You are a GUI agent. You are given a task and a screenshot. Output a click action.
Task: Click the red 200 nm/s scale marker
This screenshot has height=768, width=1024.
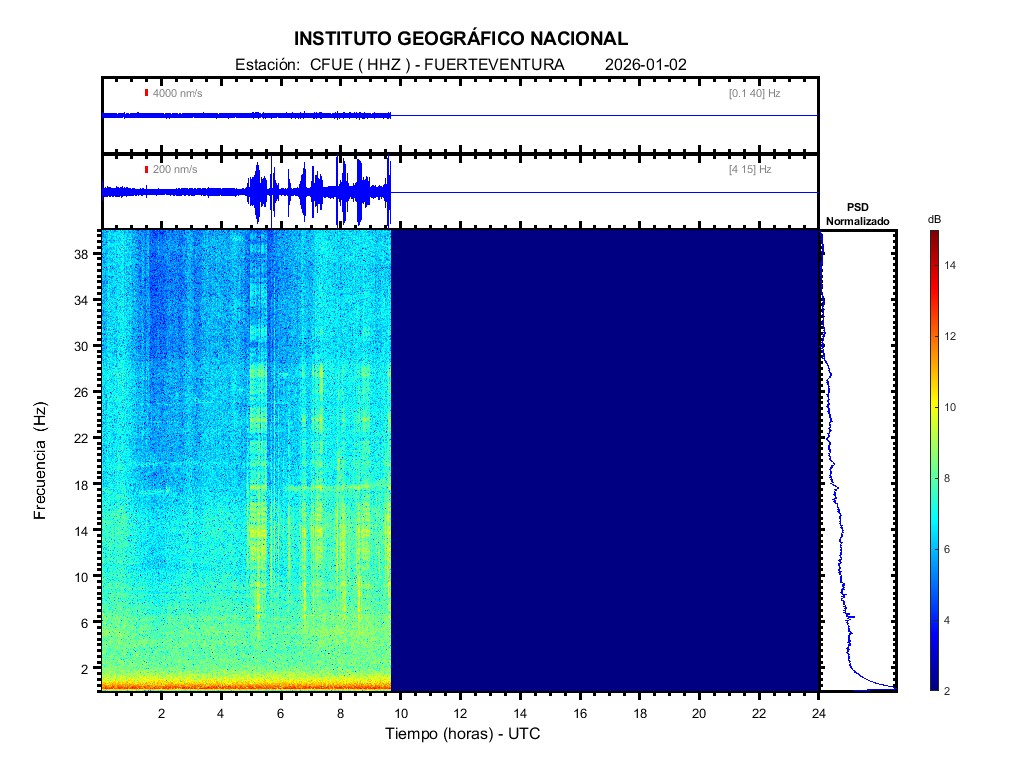[x=146, y=170]
